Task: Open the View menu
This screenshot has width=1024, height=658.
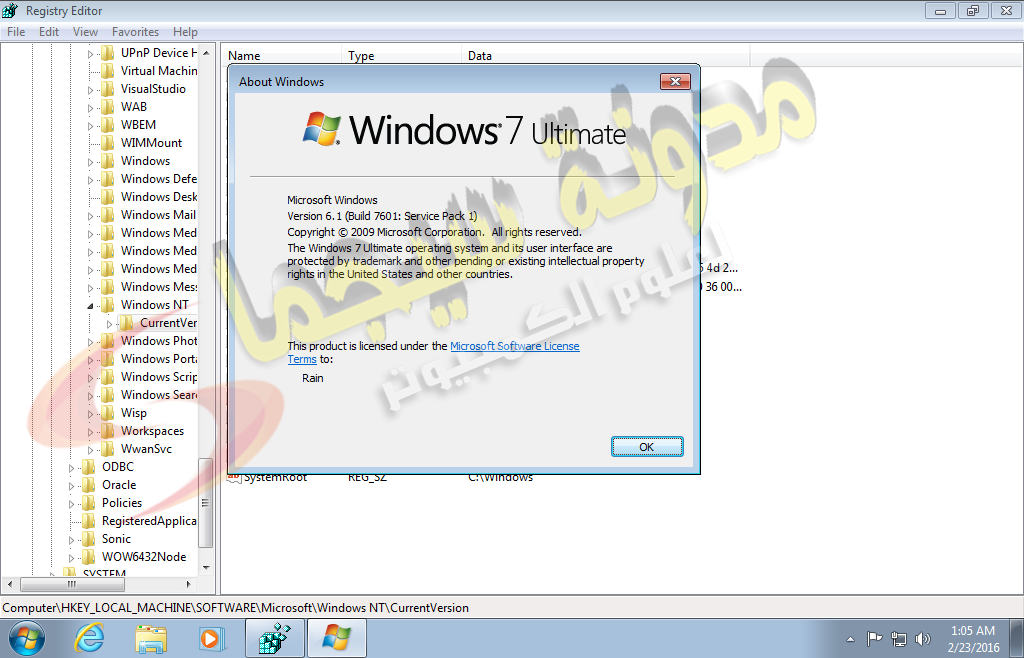Action: pyautogui.click(x=86, y=32)
